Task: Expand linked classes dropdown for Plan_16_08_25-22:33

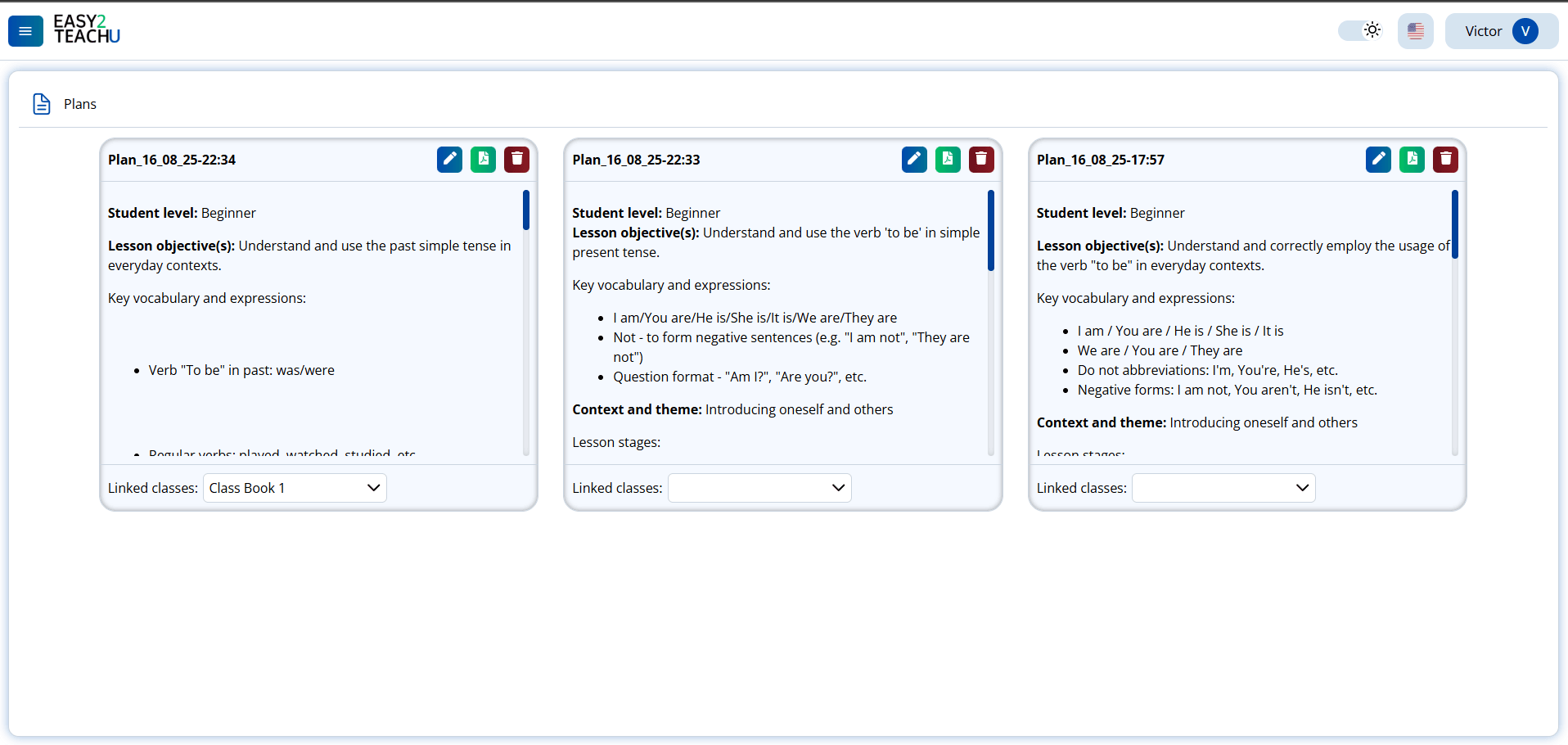Action: [x=759, y=488]
